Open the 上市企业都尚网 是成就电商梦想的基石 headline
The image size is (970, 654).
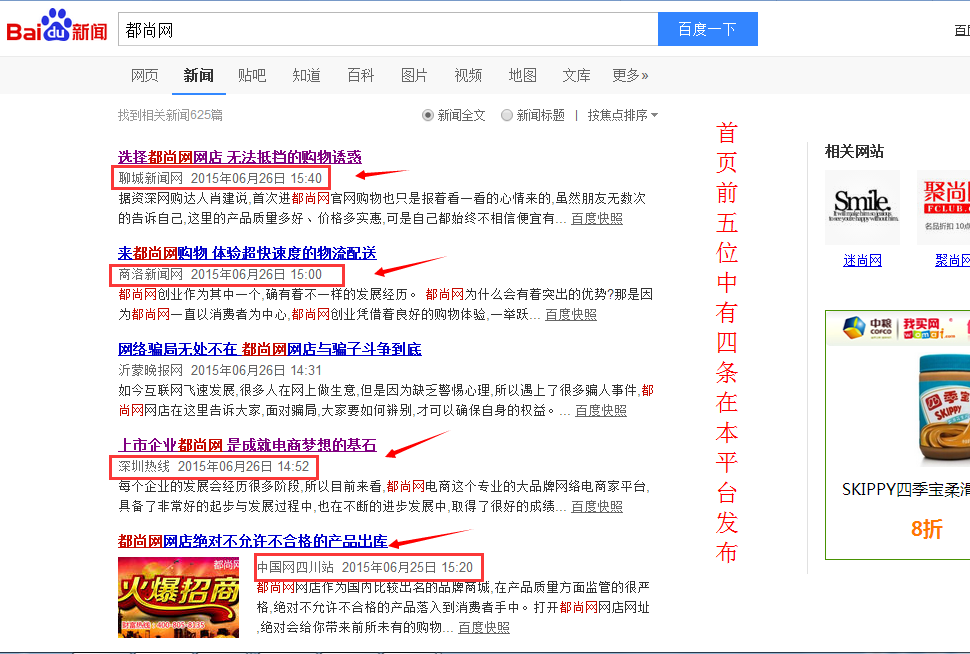coord(247,446)
